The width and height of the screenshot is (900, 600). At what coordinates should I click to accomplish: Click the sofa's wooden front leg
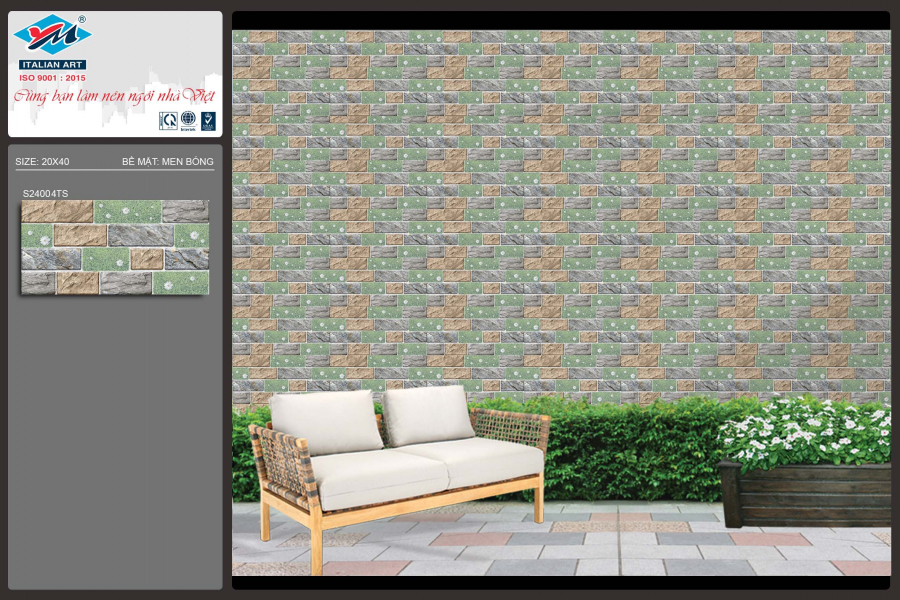point(316,547)
